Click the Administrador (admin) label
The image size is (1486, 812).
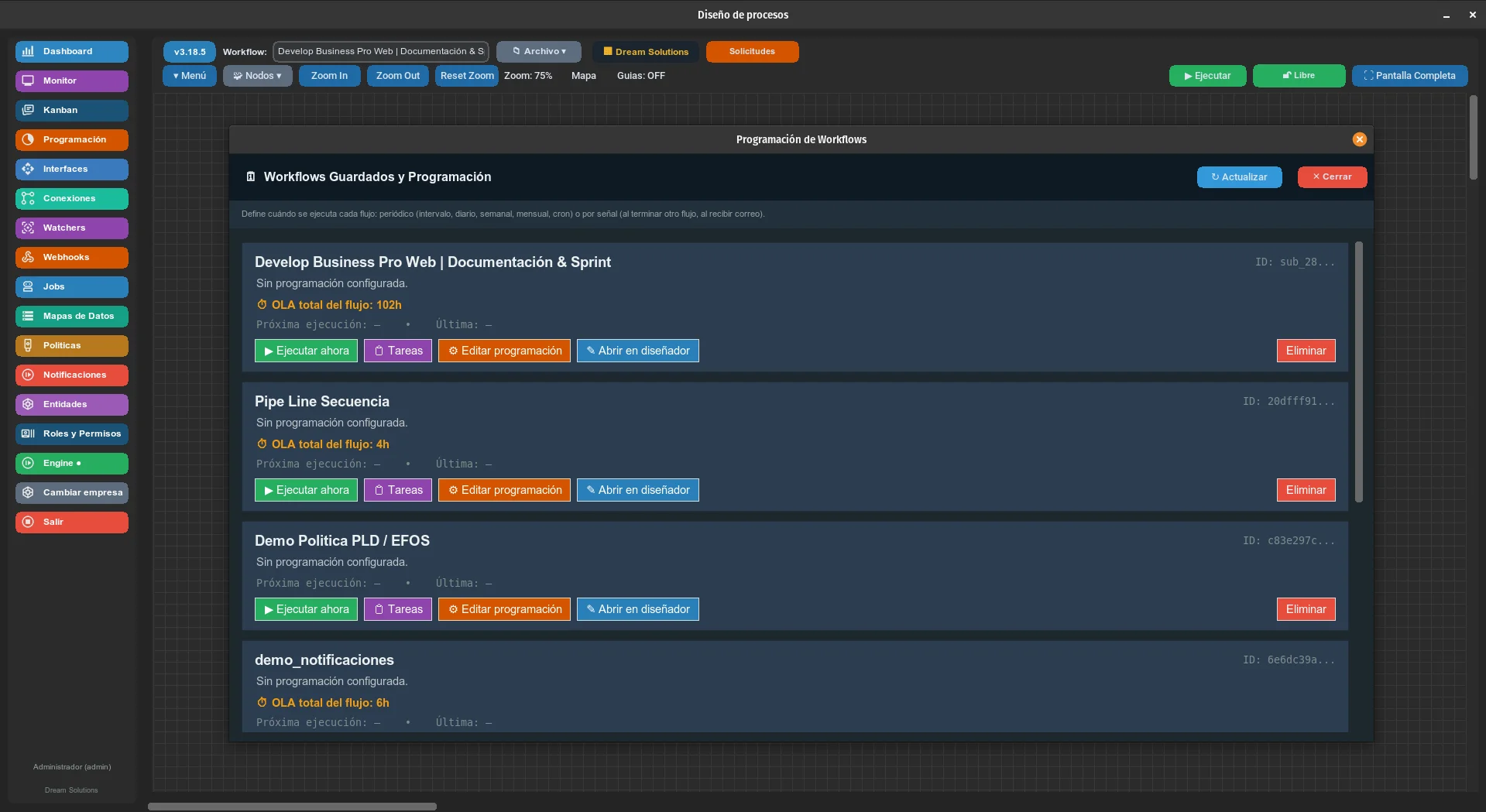tap(72, 767)
